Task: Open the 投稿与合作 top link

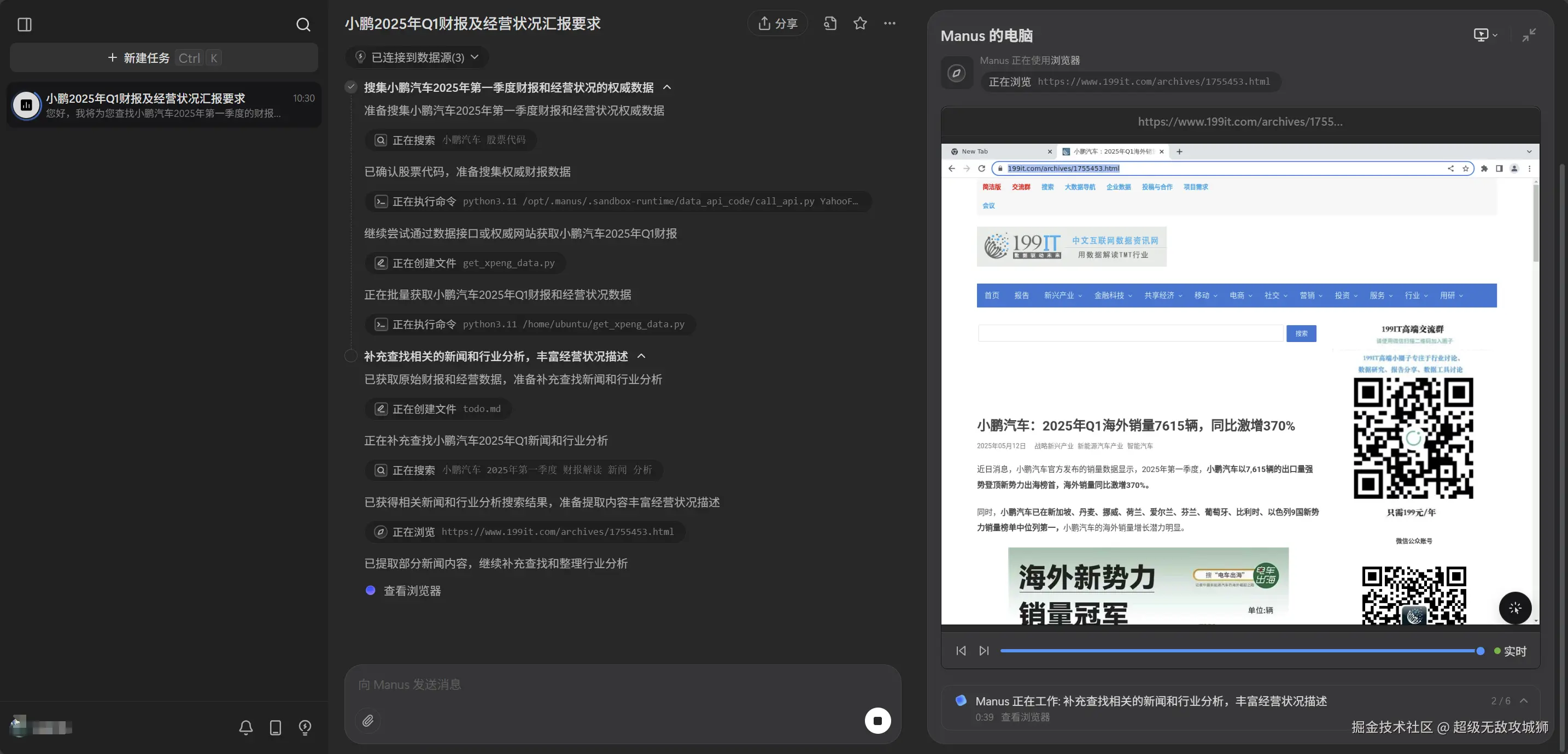Action: click(1156, 187)
